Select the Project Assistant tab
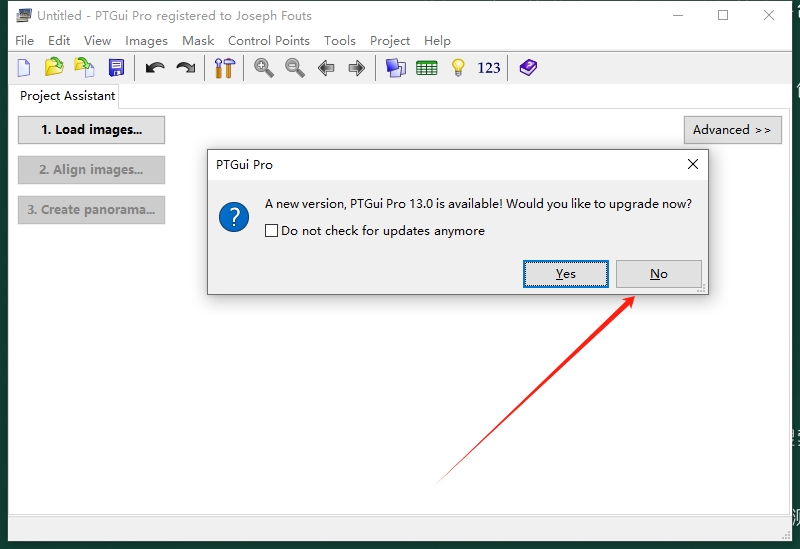This screenshot has height=549, width=800. click(67, 96)
